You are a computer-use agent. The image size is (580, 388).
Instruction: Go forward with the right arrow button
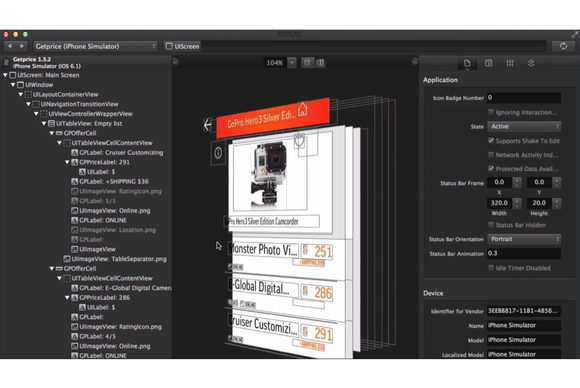point(22,46)
